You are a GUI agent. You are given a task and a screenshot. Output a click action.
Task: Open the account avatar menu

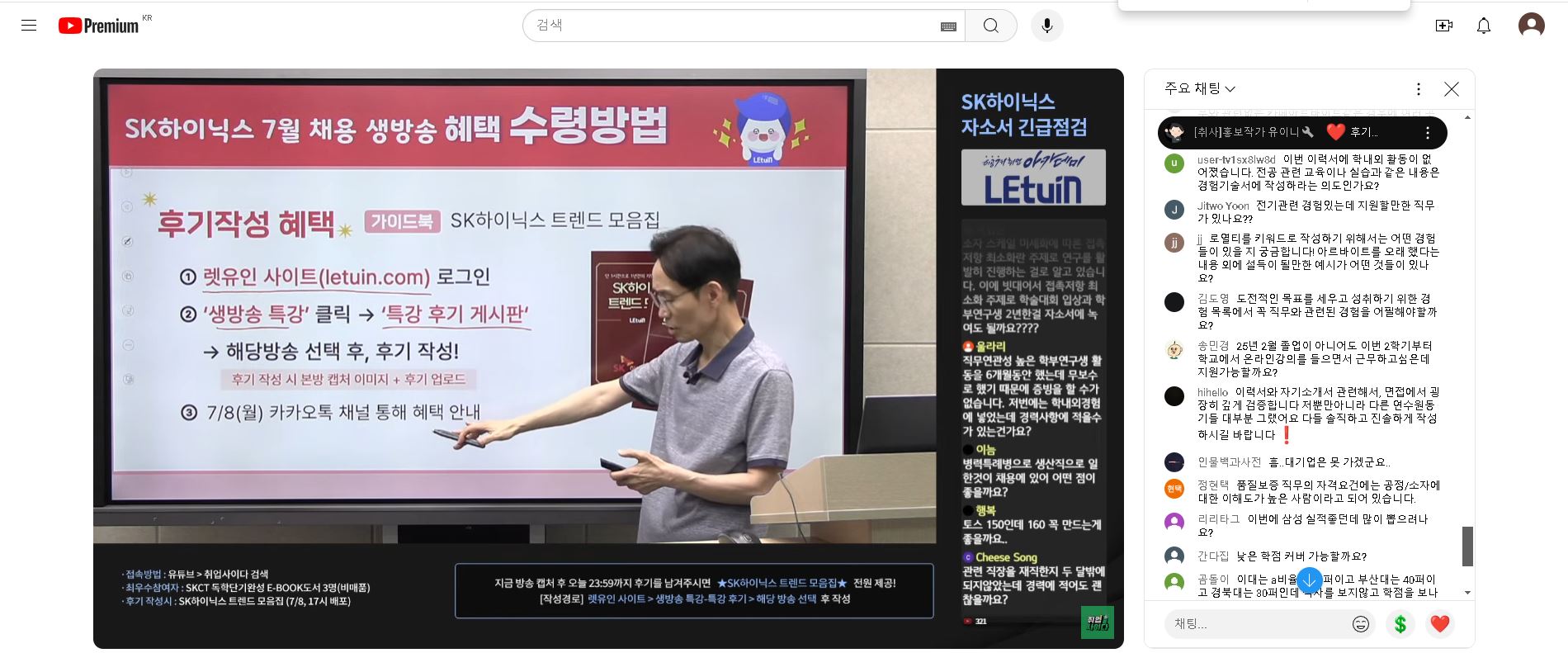[1532, 25]
